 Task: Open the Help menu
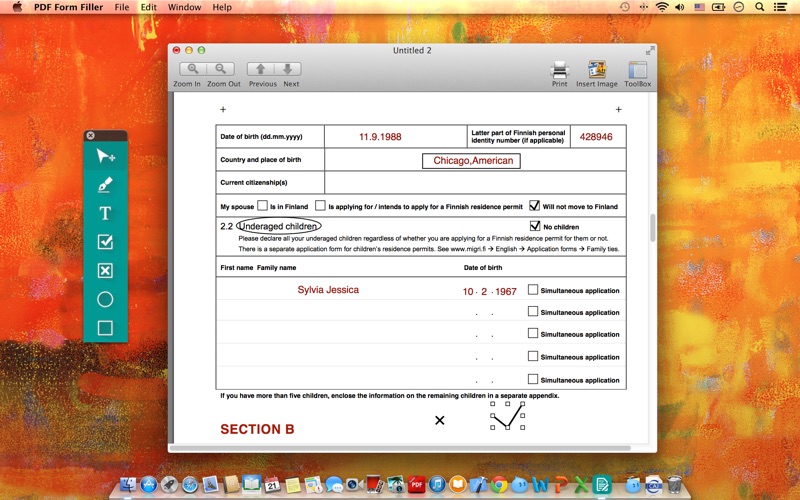pyautogui.click(x=222, y=7)
